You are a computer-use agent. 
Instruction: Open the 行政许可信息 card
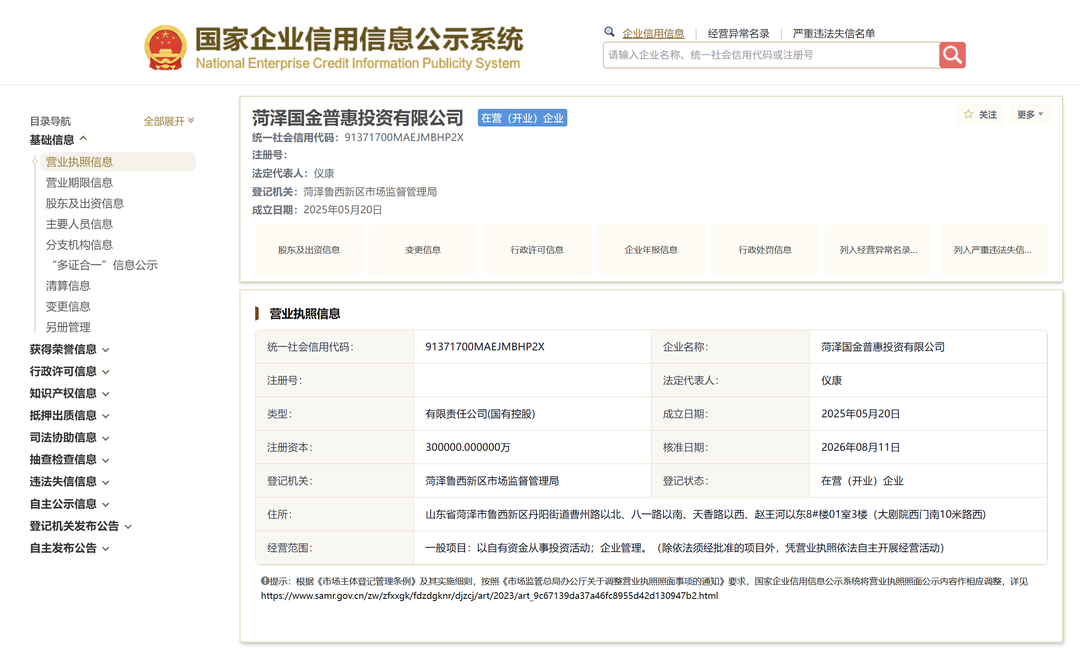pos(537,250)
